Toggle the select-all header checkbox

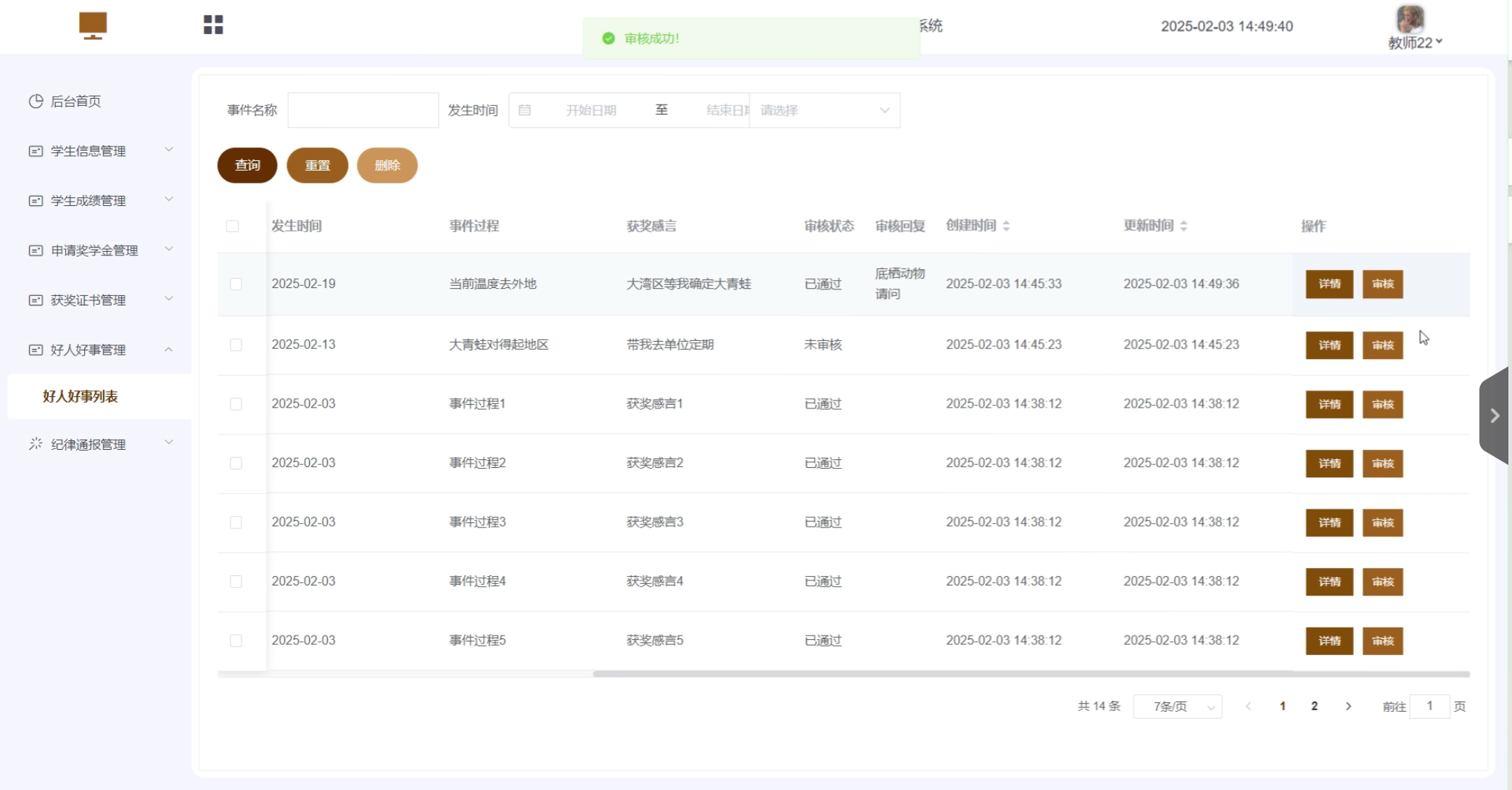(232, 226)
